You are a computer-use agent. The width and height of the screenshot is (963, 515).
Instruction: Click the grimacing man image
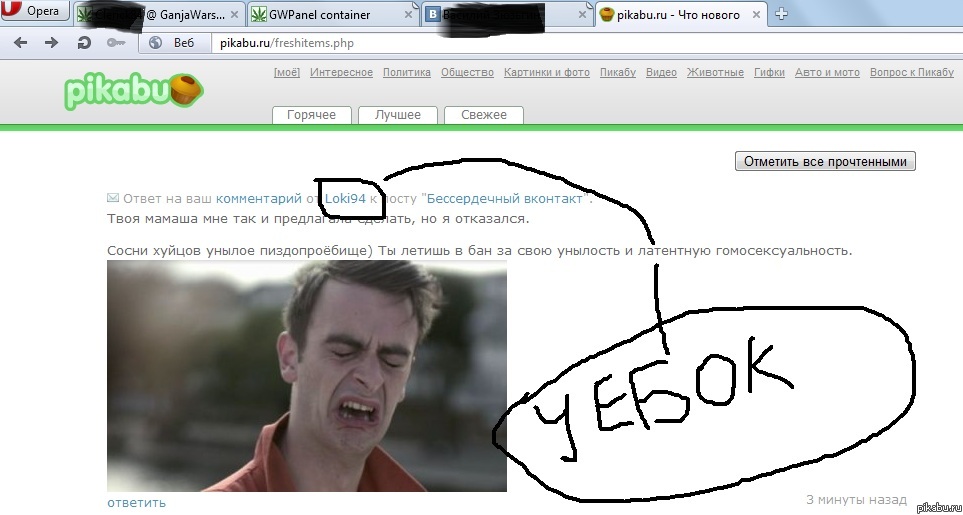[307, 376]
